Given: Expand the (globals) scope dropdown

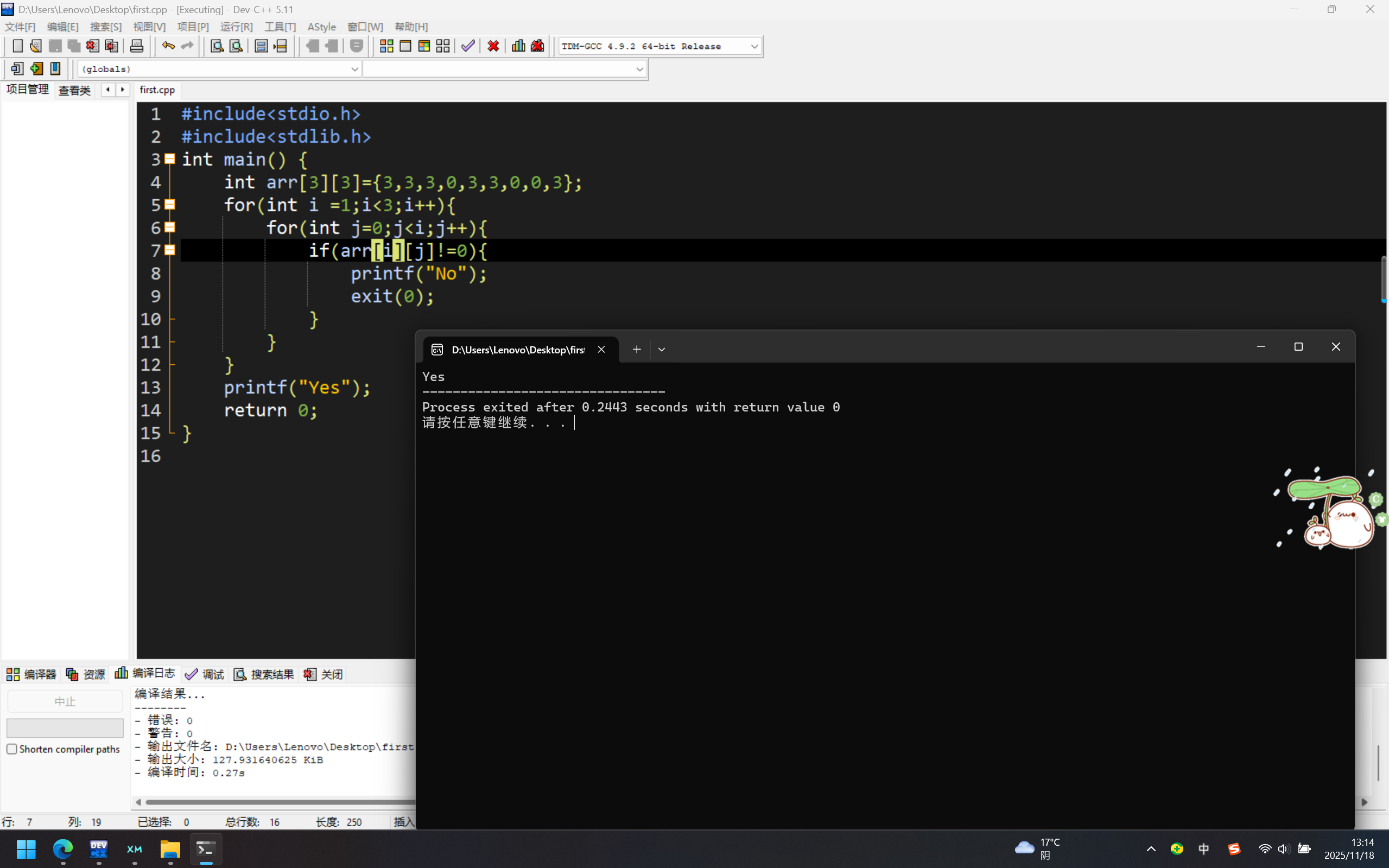Looking at the screenshot, I should coord(354,69).
